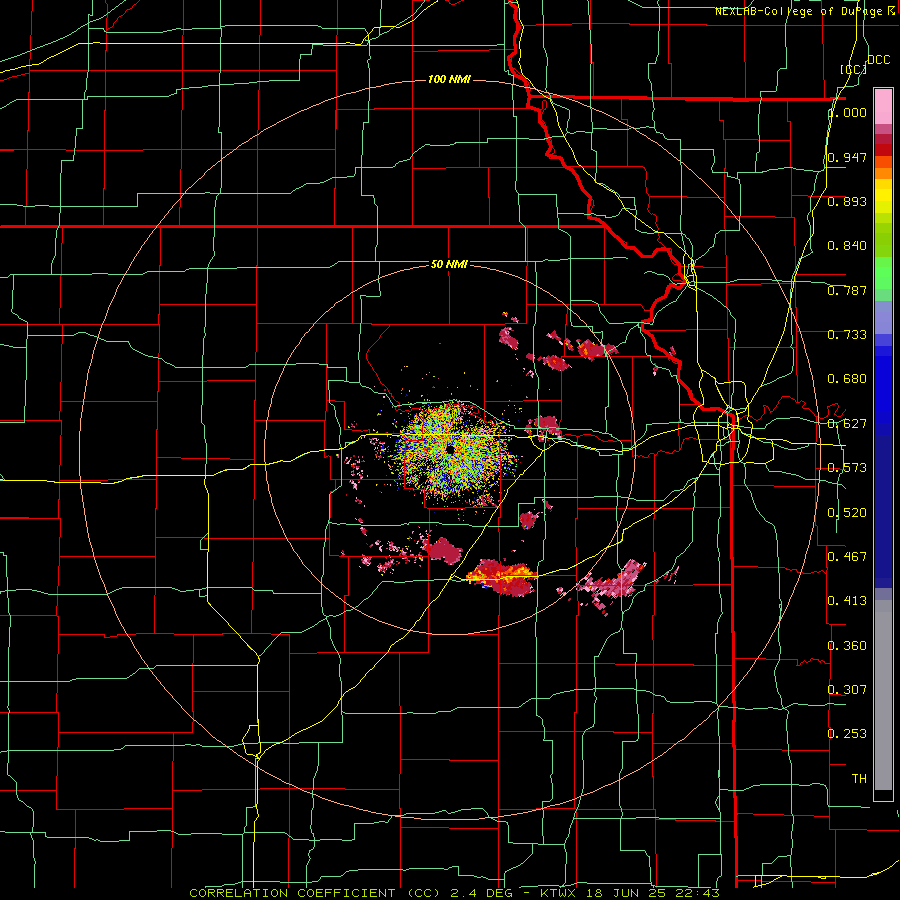Pick the gray lower segment of the color bar
The height and width of the screenshot is (900, 900).
point(883,695)
